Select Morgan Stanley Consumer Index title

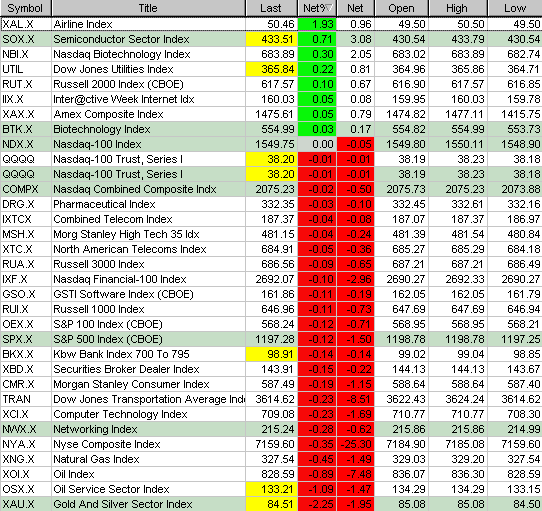click(131, 384)
